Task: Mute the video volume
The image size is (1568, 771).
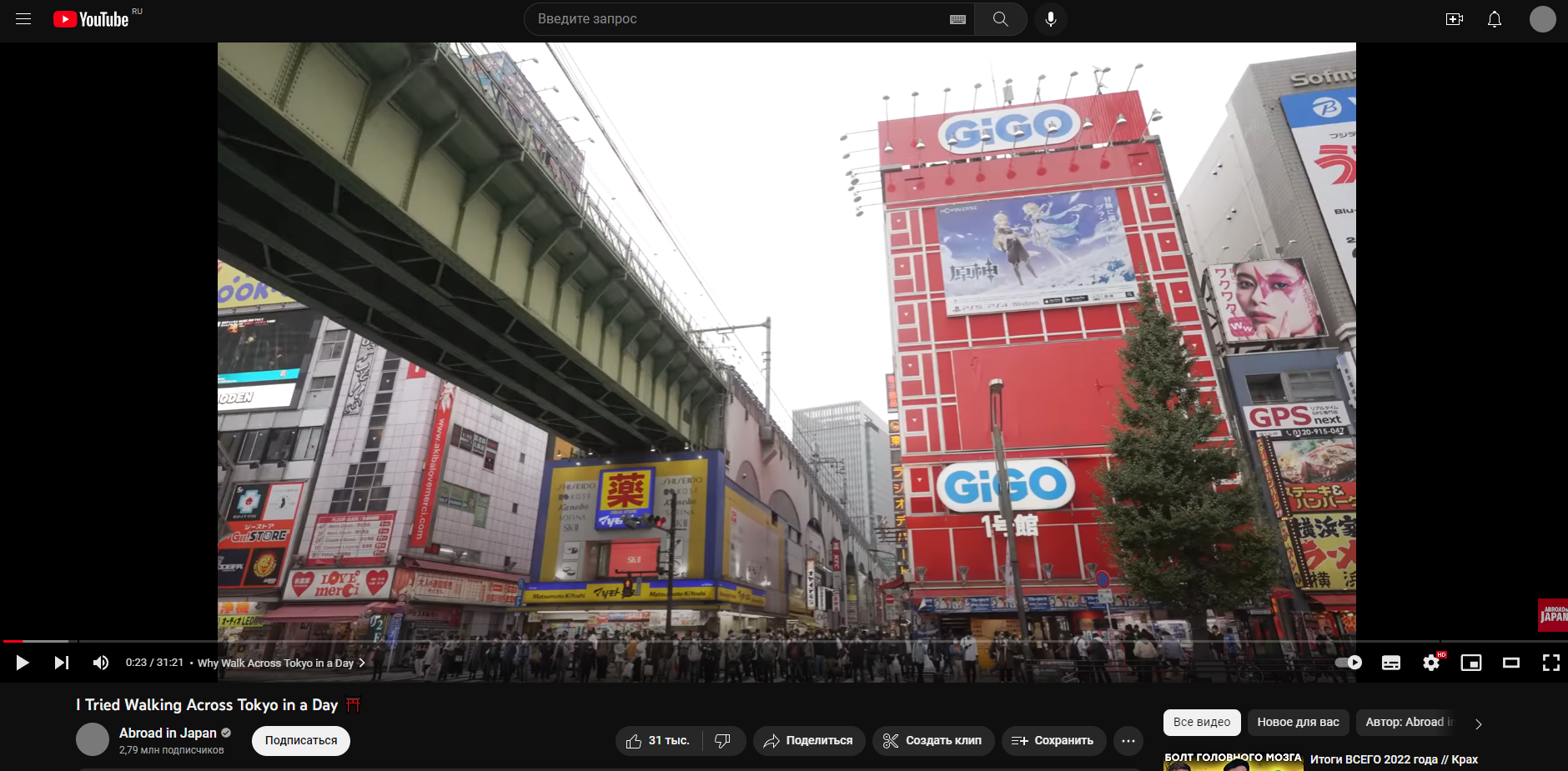Action: pyautogui.click(x=101, y=663)
